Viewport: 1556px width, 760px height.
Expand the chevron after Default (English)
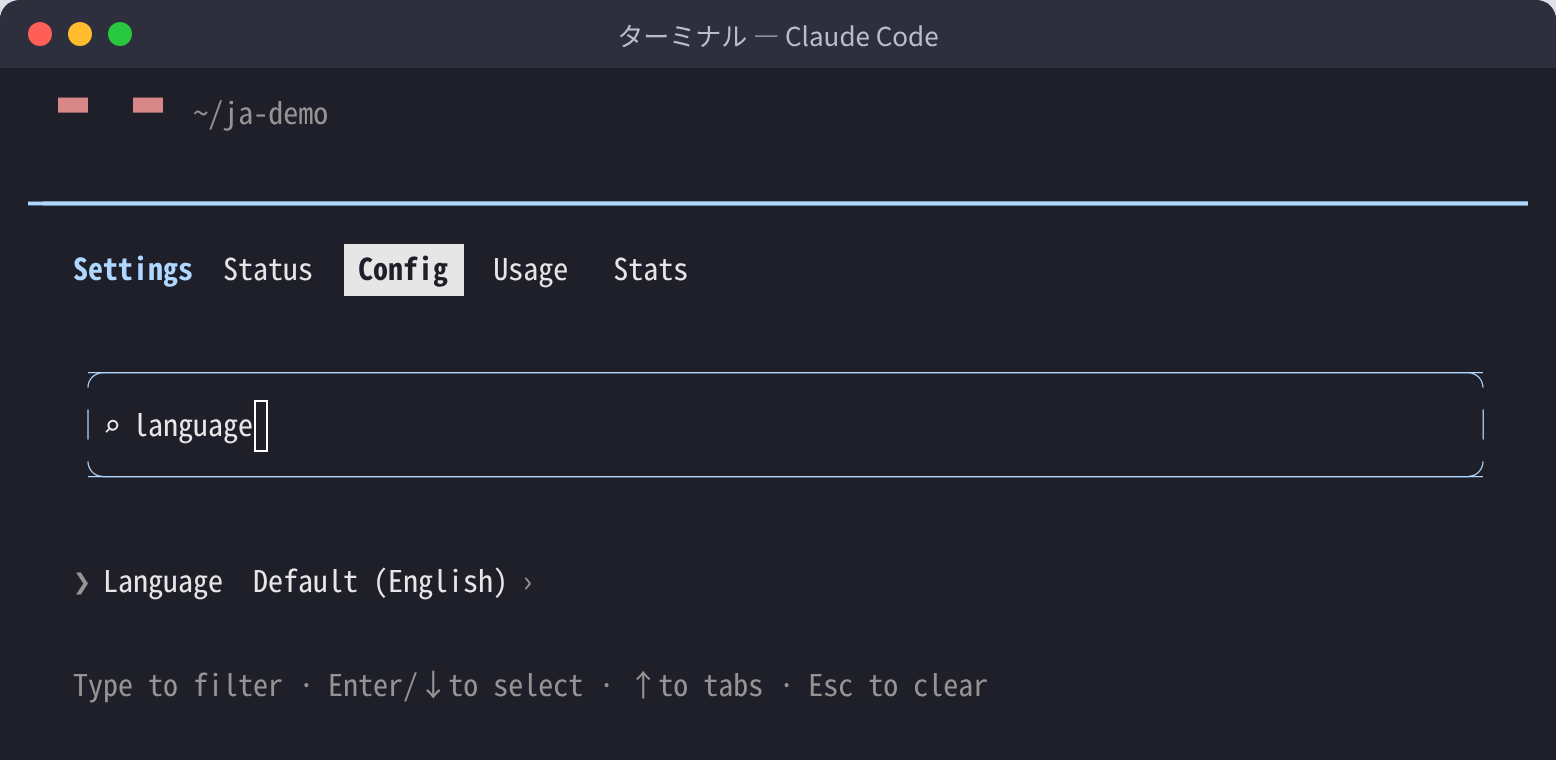pyautogui.click(x=528, y=583)
